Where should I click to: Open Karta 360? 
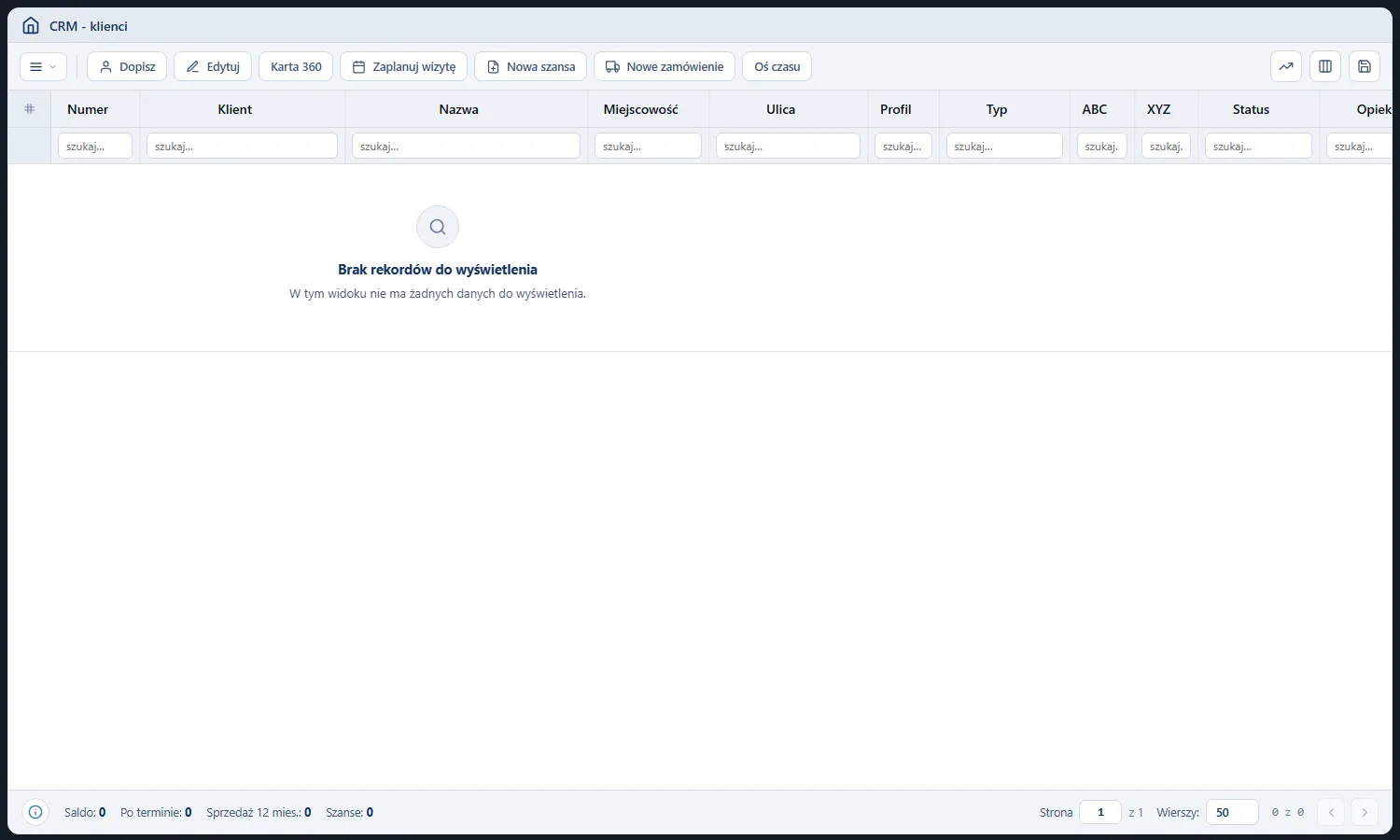(x=296, y=66)
